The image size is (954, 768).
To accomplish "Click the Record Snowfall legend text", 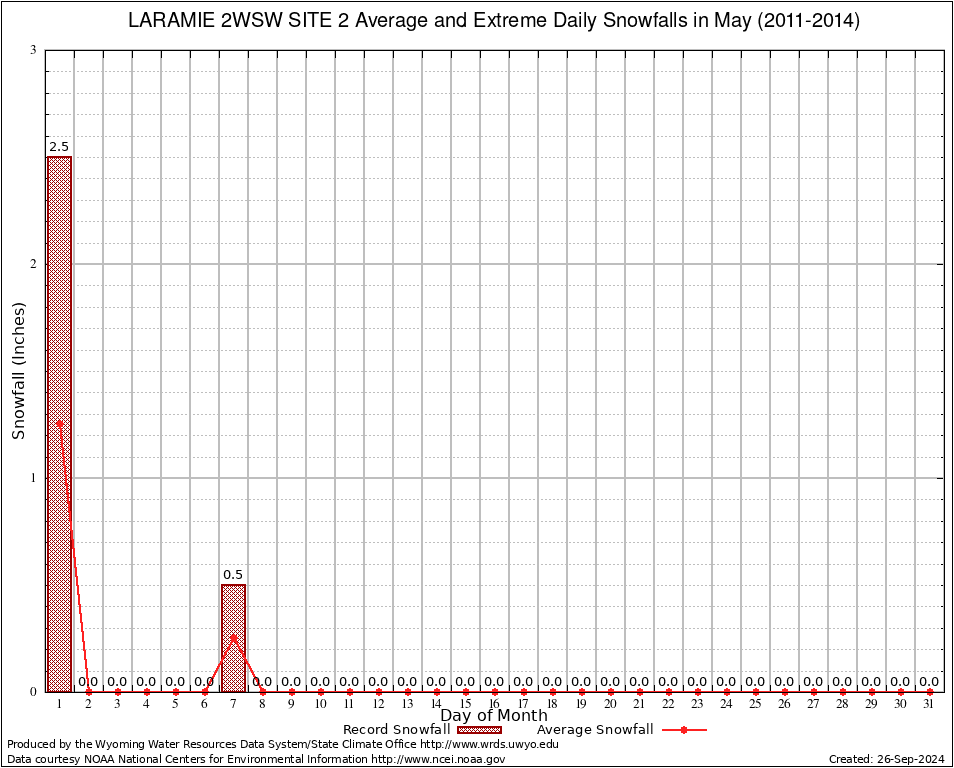I will pyautogui.click(x=396, y=730).
